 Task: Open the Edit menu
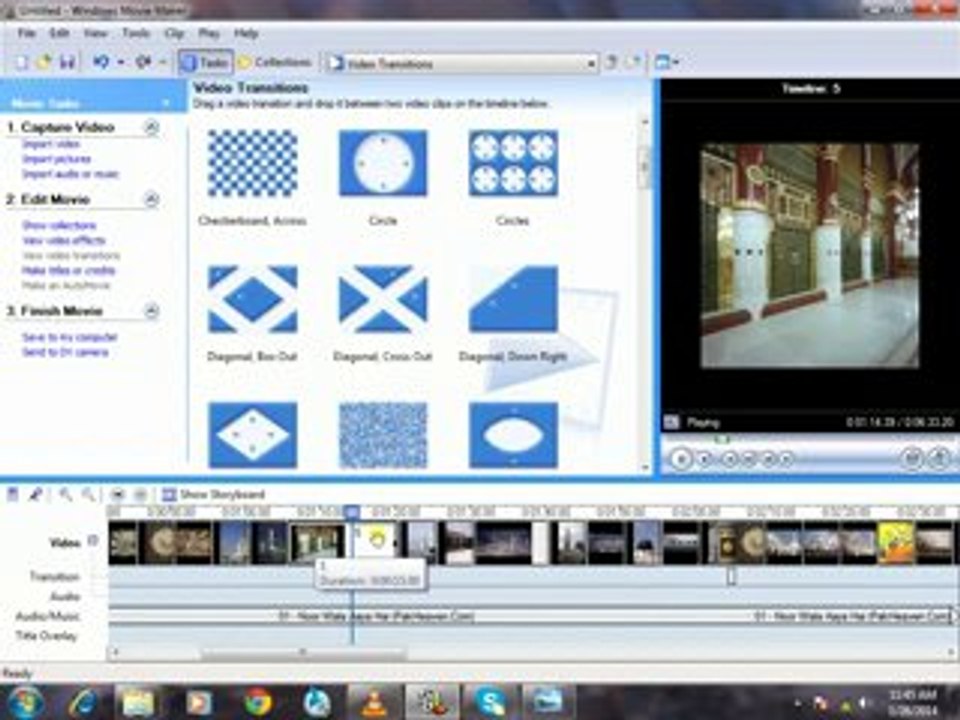point(59,33)
